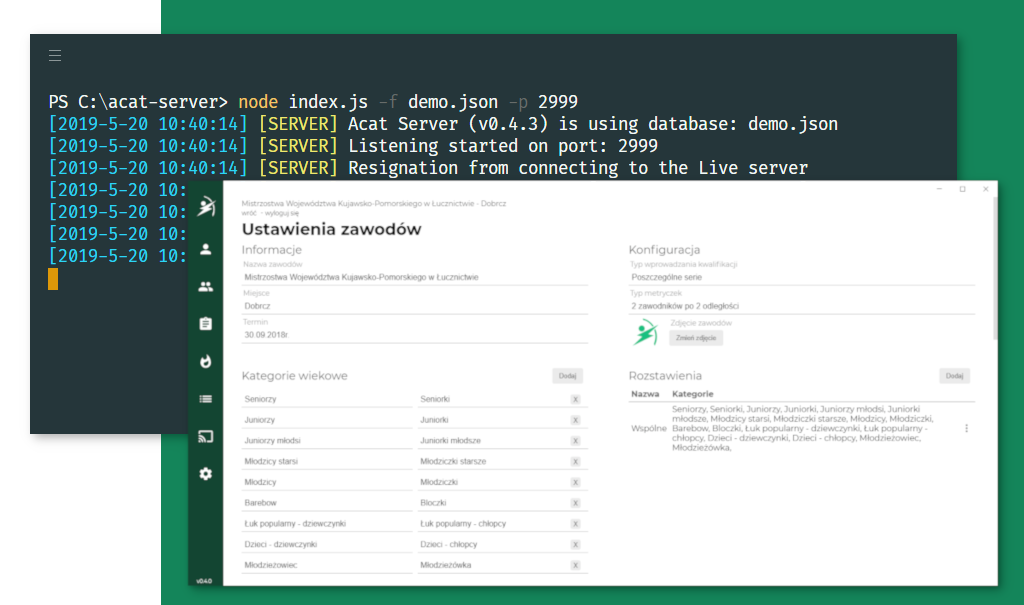Open the group of people sidebar icon
Viewport: 1024px width, 605px height.
pyautogui.click(x=206, y=287)
